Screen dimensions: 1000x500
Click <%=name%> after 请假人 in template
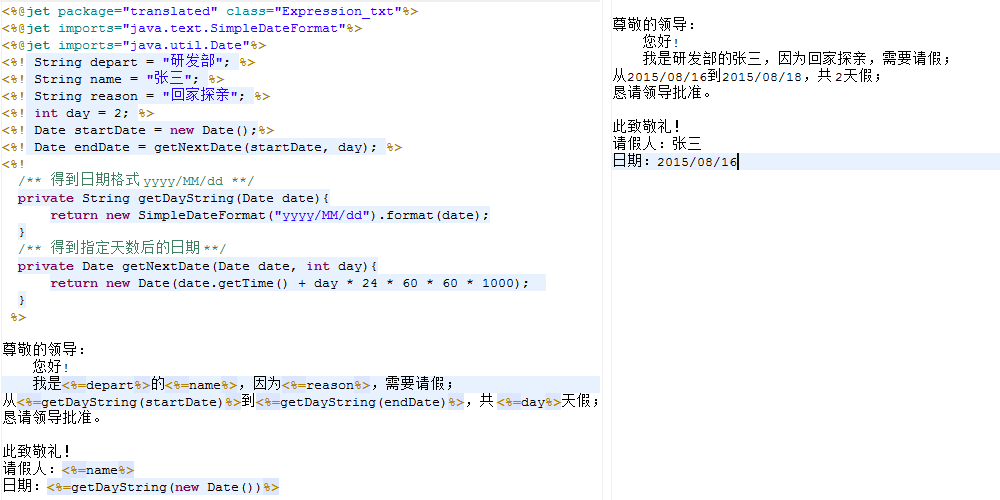pos(98,470)
